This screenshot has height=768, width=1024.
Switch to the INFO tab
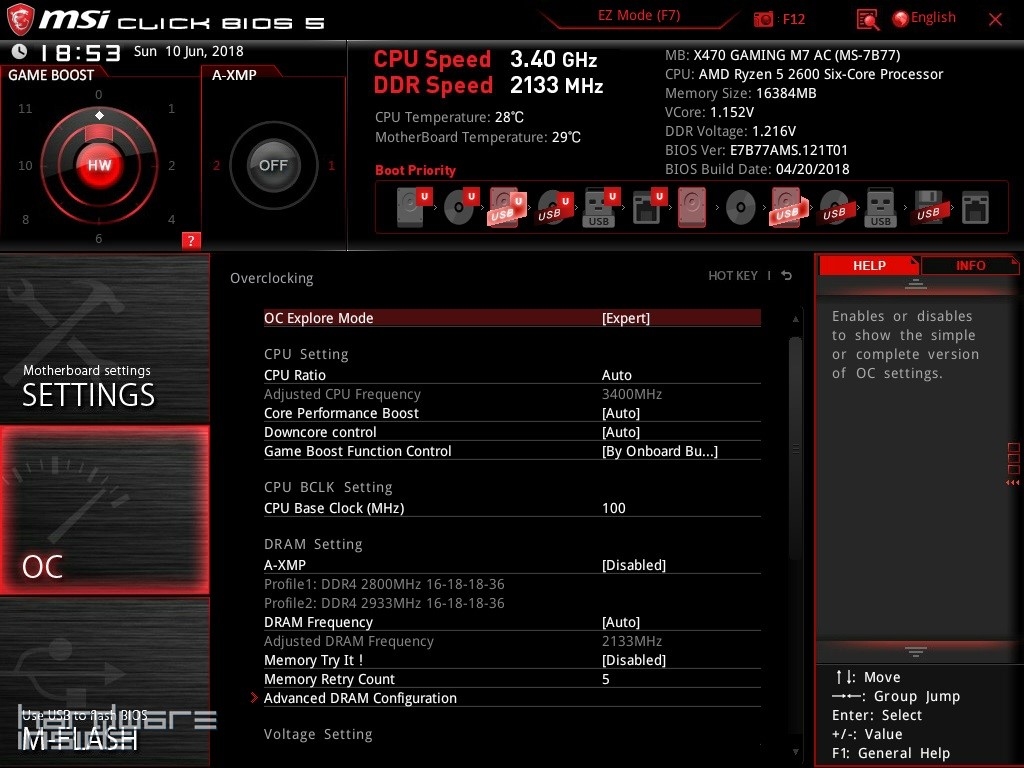pos(970,265)
